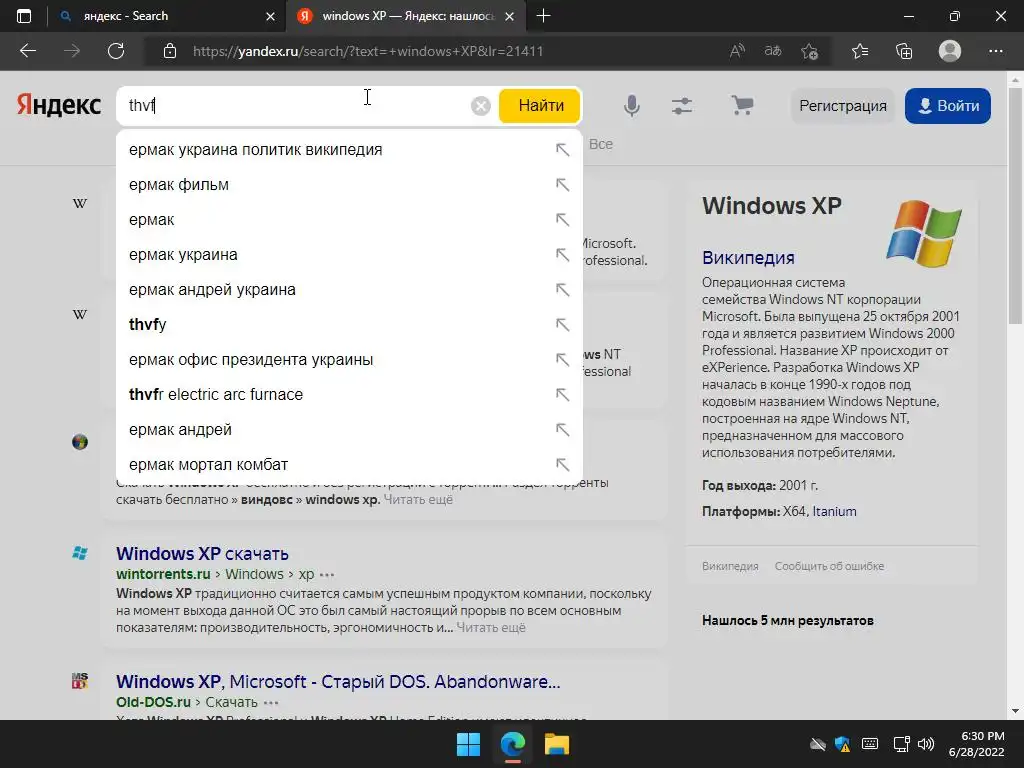
Task: Expand 'Читать ещё' in wintorrents.ru snippet
Action: 490,628
